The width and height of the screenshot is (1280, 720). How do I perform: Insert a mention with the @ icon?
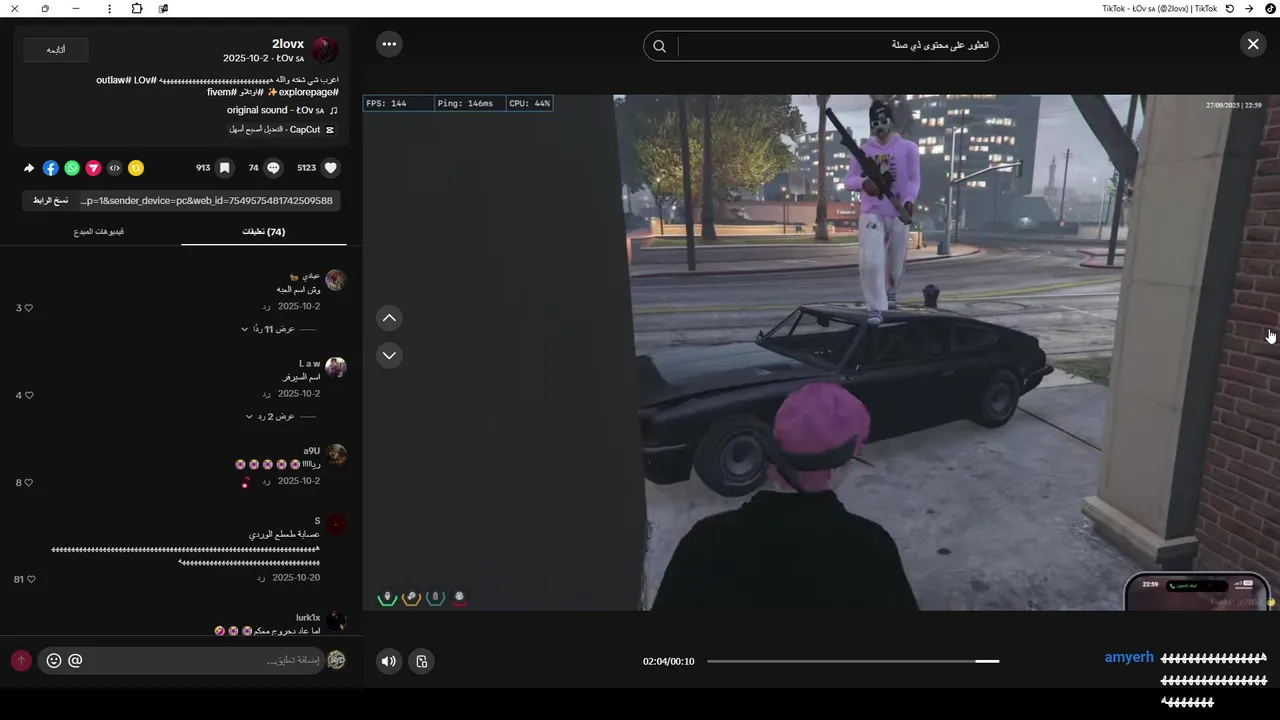pyautogui.click(x=75, y=660)
